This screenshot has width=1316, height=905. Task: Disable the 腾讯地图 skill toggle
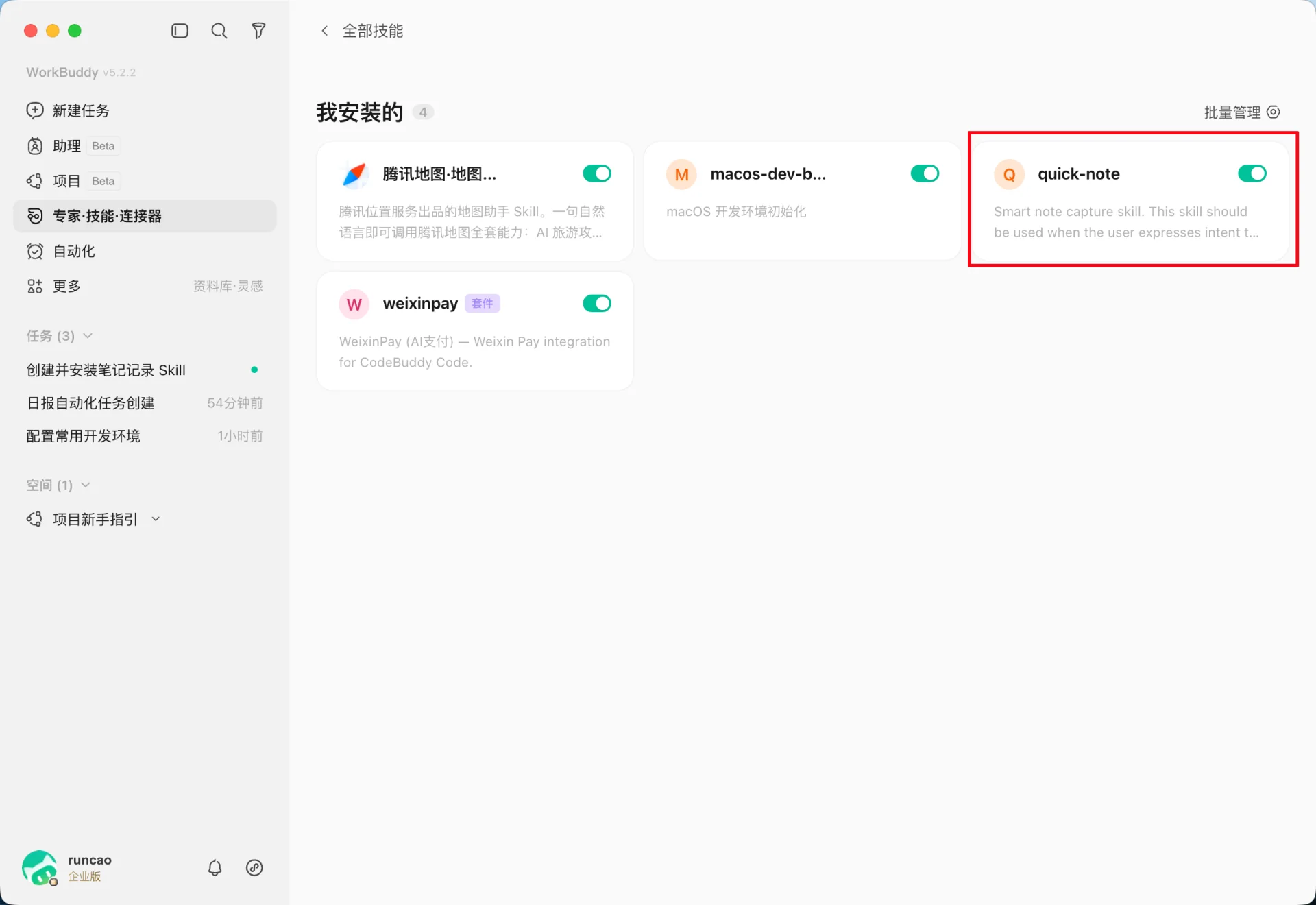597,174
